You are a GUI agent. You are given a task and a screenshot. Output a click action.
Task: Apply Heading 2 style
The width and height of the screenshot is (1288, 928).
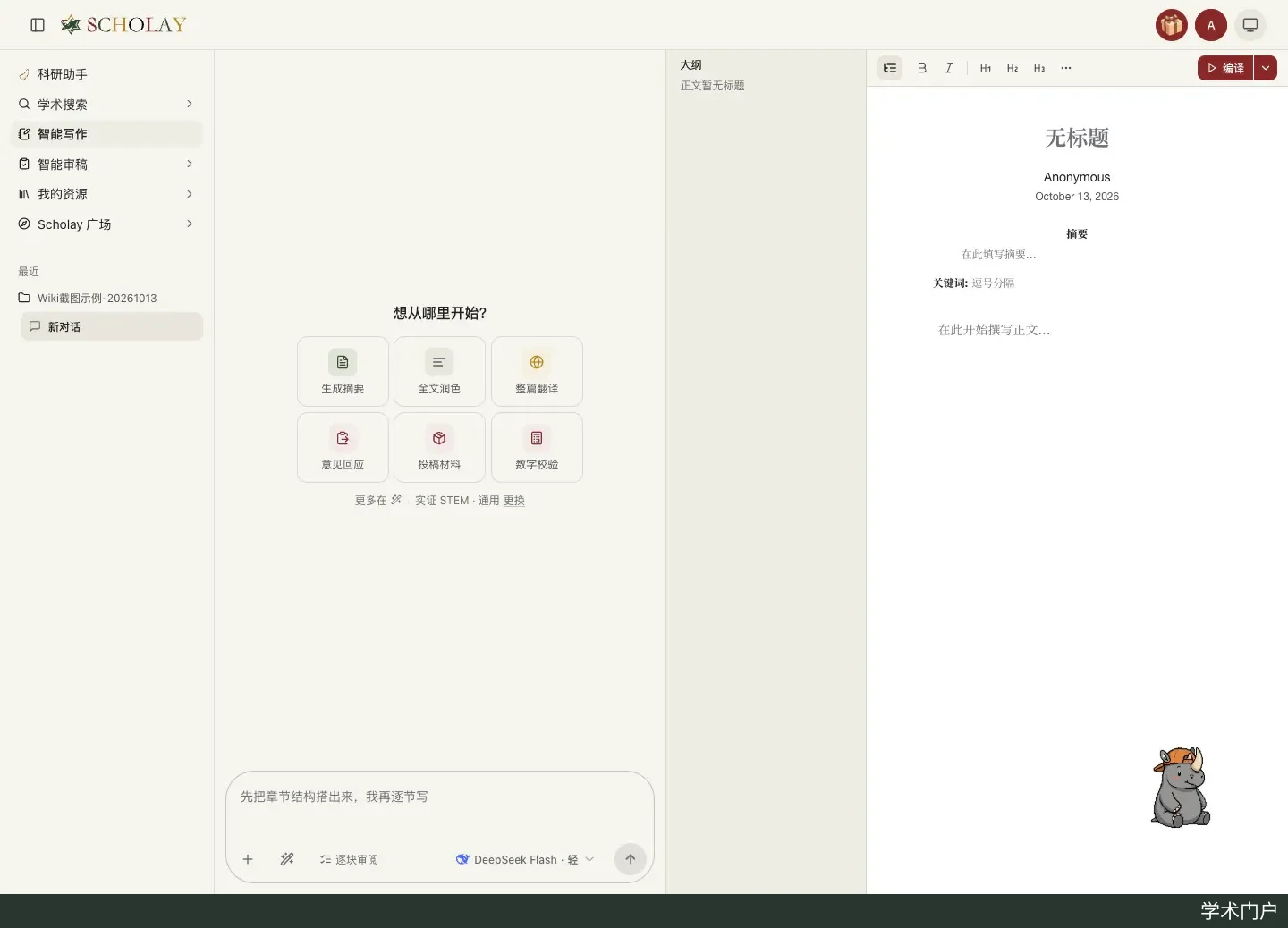1013,68
